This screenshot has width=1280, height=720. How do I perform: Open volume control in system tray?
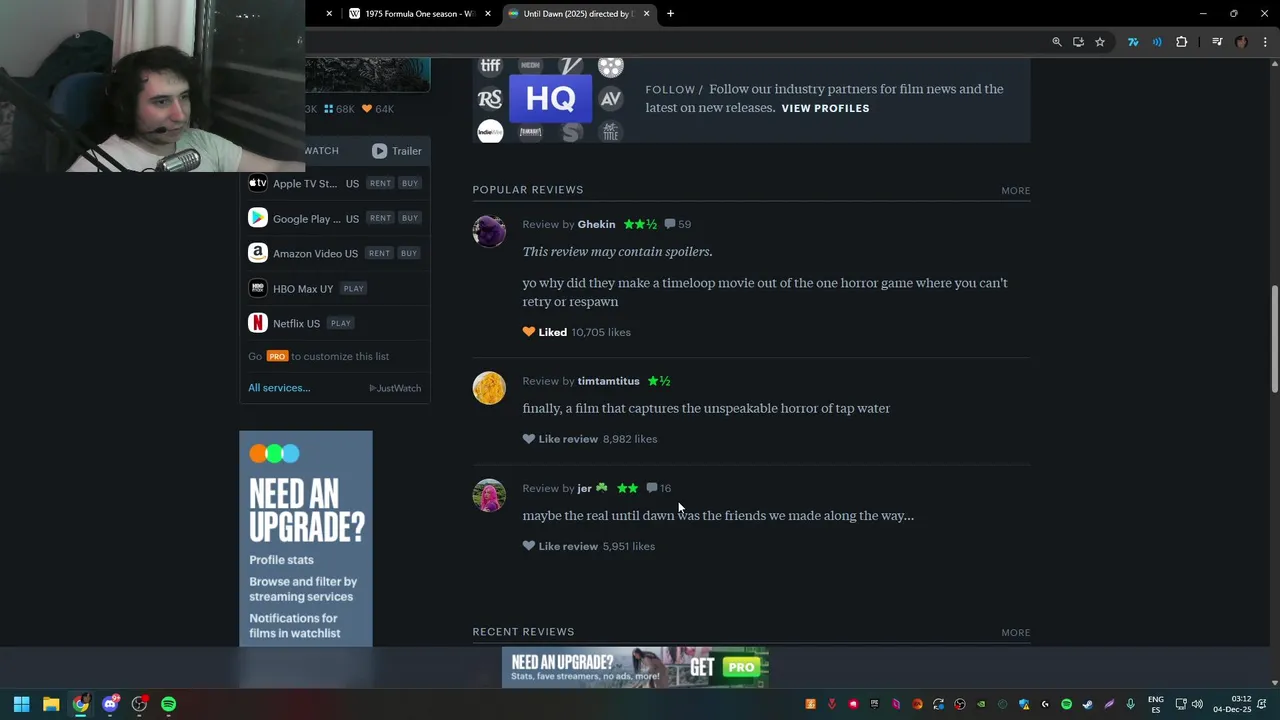point(1197,704)
